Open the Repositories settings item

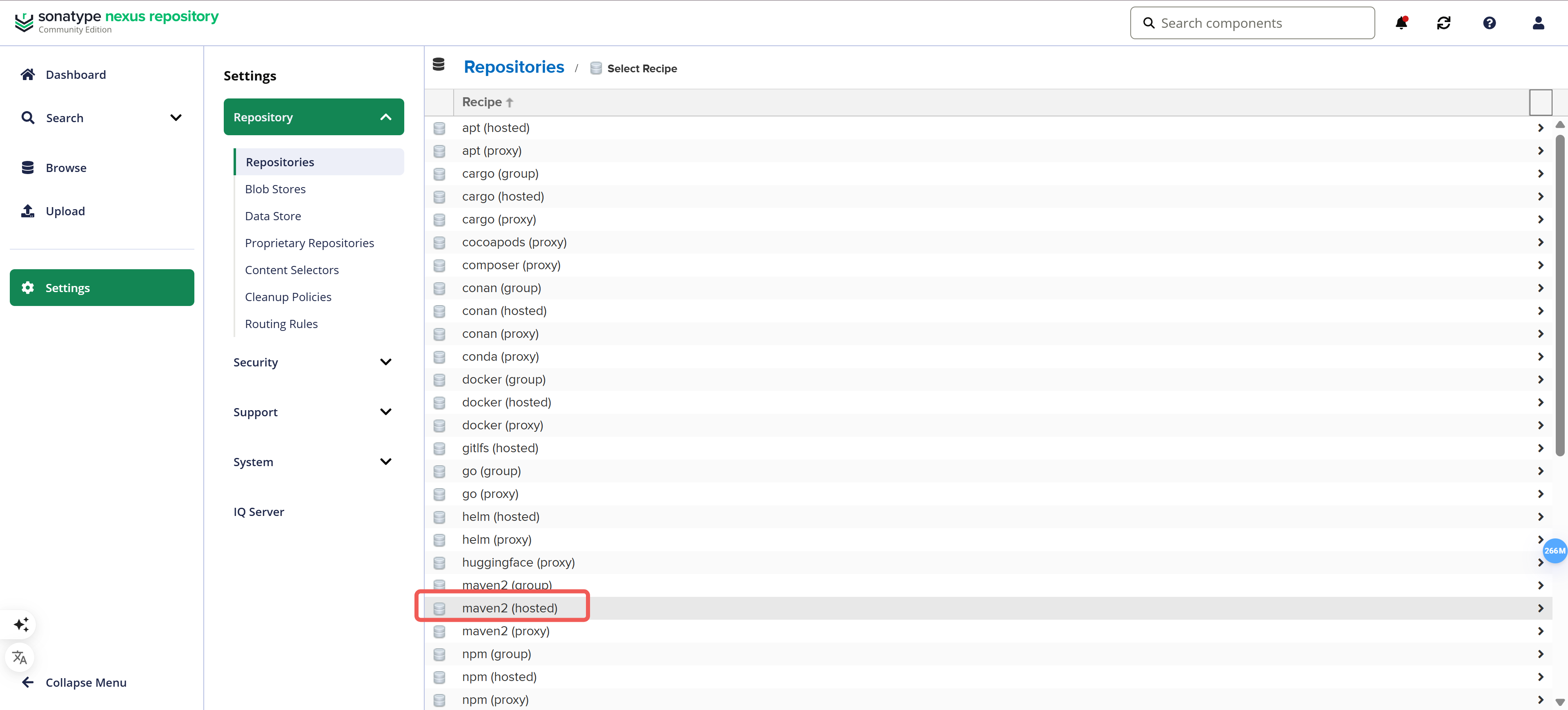coord(319,162)
